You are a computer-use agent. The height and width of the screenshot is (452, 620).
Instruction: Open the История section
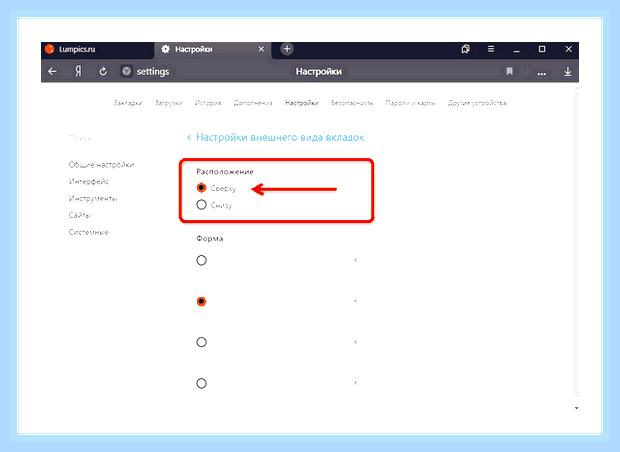(x=208, y=103)
